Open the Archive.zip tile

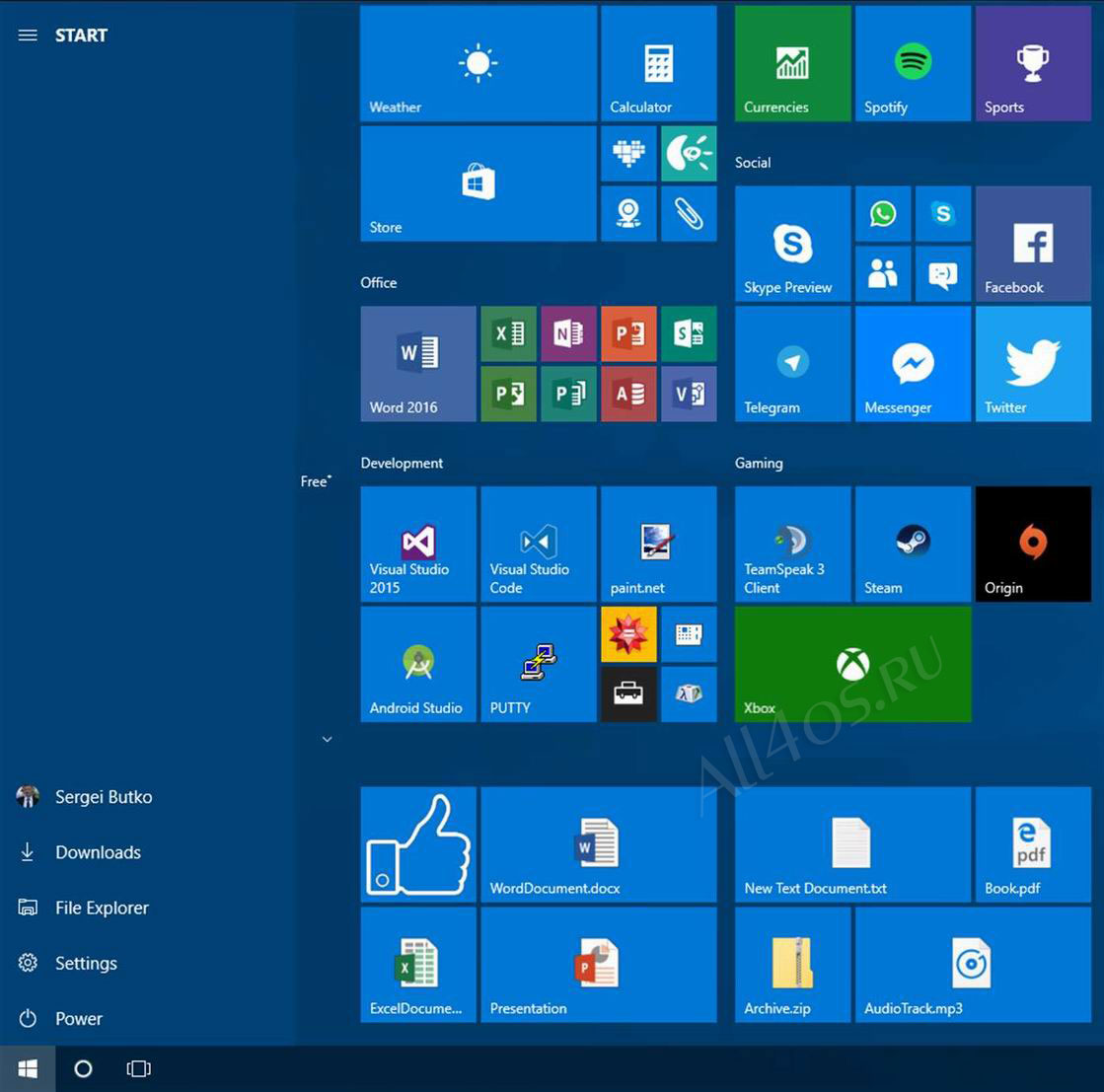click(793, 965)
